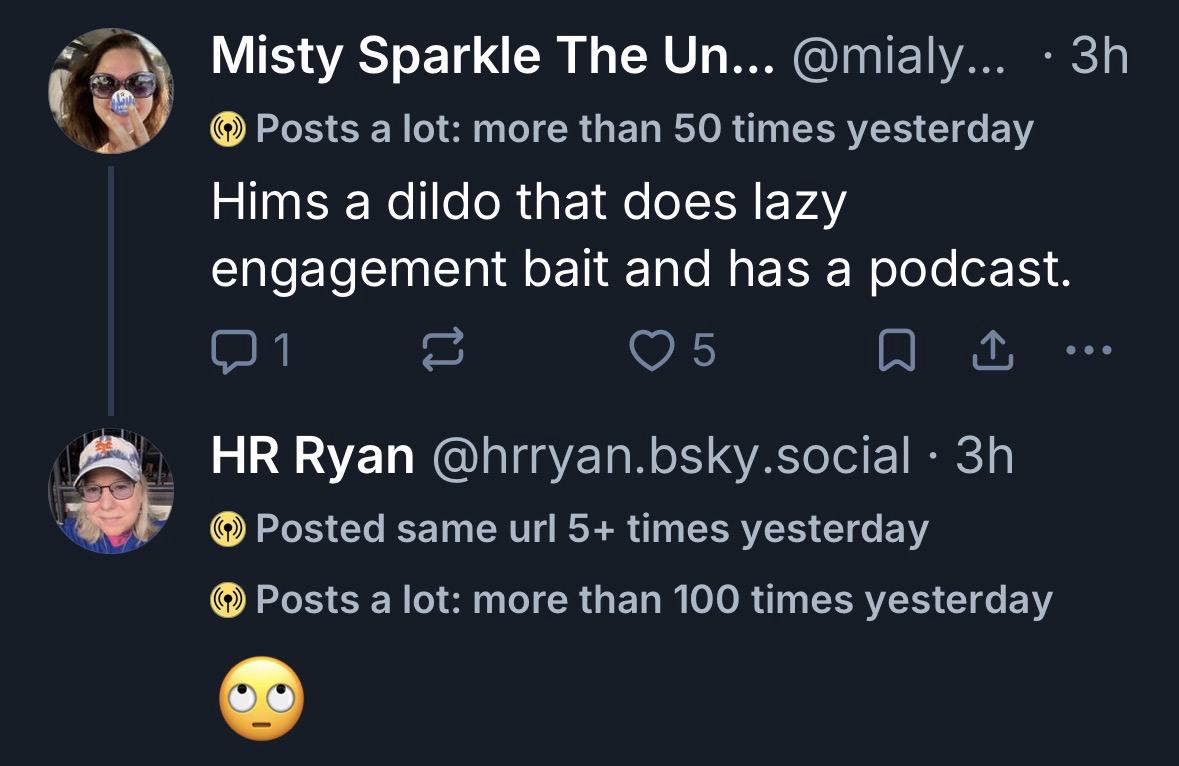Viewport: 1179px width, 766px height.
Task: Open the three-dot more options menu
Action: point(1086,351)
